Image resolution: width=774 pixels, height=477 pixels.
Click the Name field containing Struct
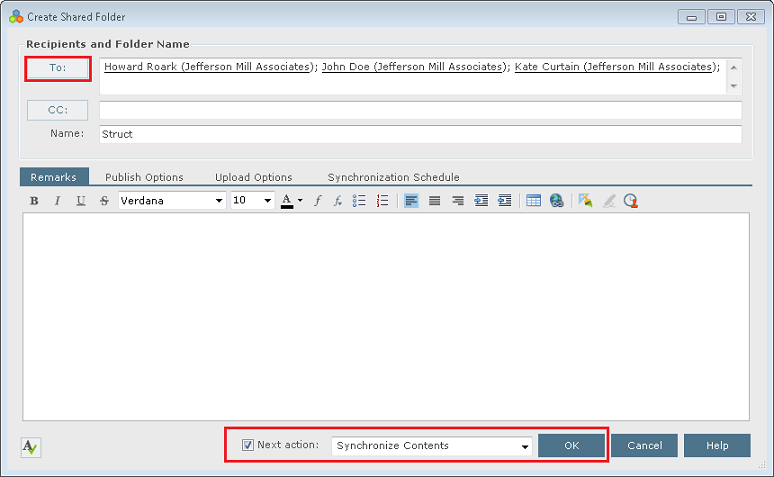[420, 134]
